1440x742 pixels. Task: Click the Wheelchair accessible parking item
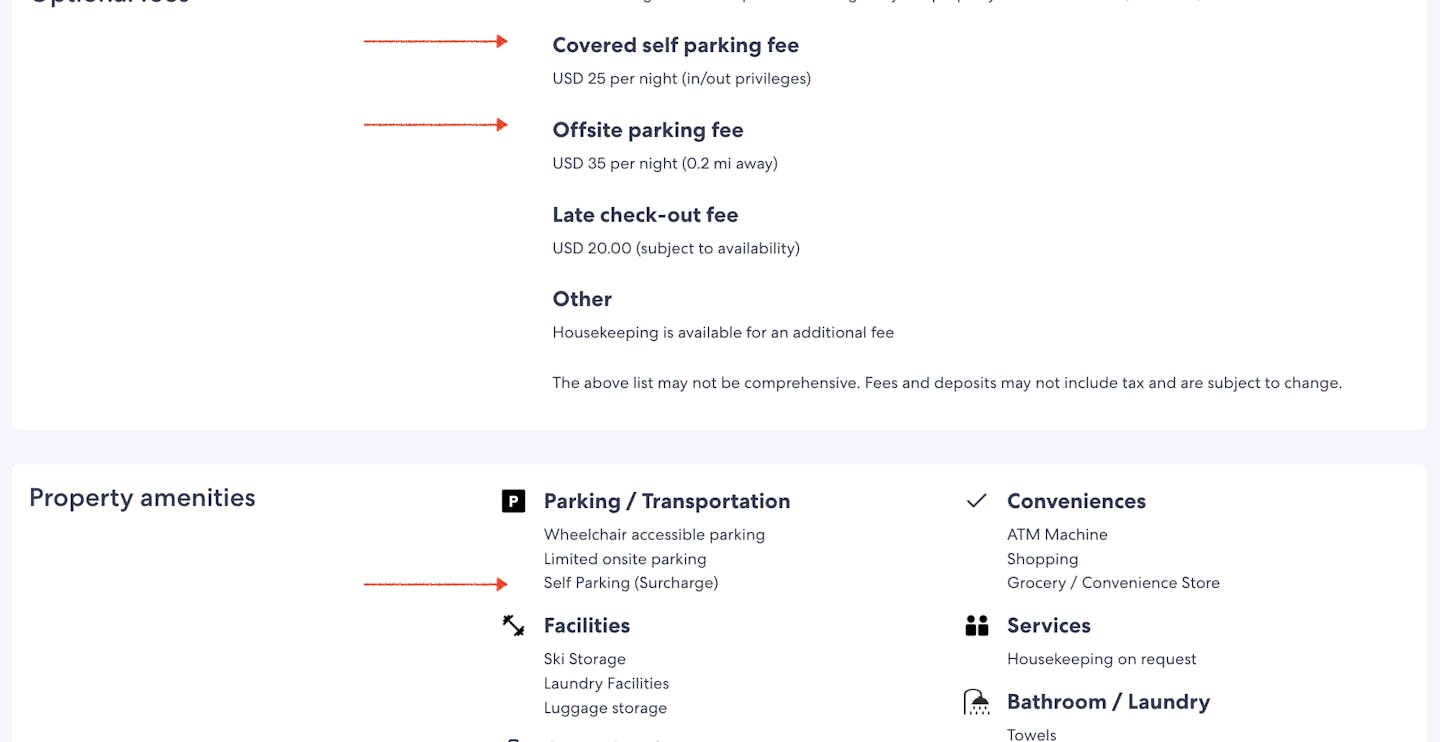pyautogui.click(x=654, y=535)
